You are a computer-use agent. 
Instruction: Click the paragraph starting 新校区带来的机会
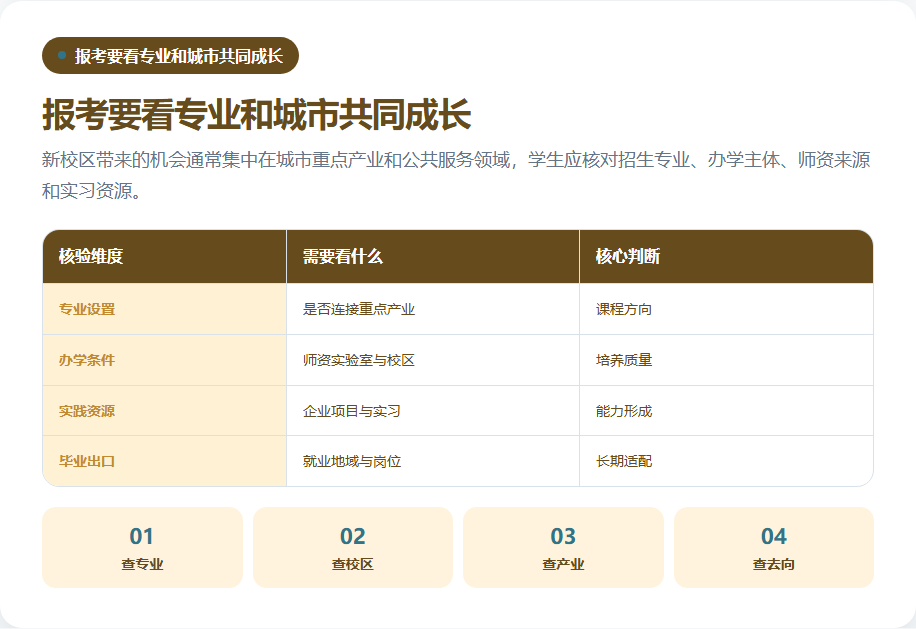click(x=457, y=175)
